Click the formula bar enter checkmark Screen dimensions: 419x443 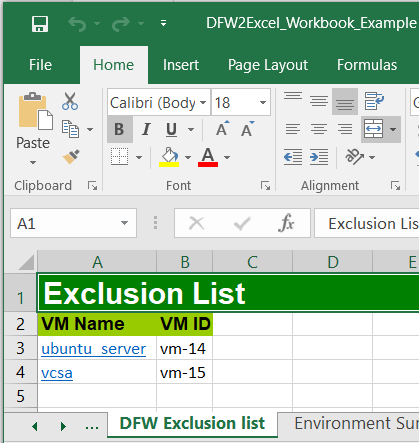pyautogui.click(x=242, y=223)
